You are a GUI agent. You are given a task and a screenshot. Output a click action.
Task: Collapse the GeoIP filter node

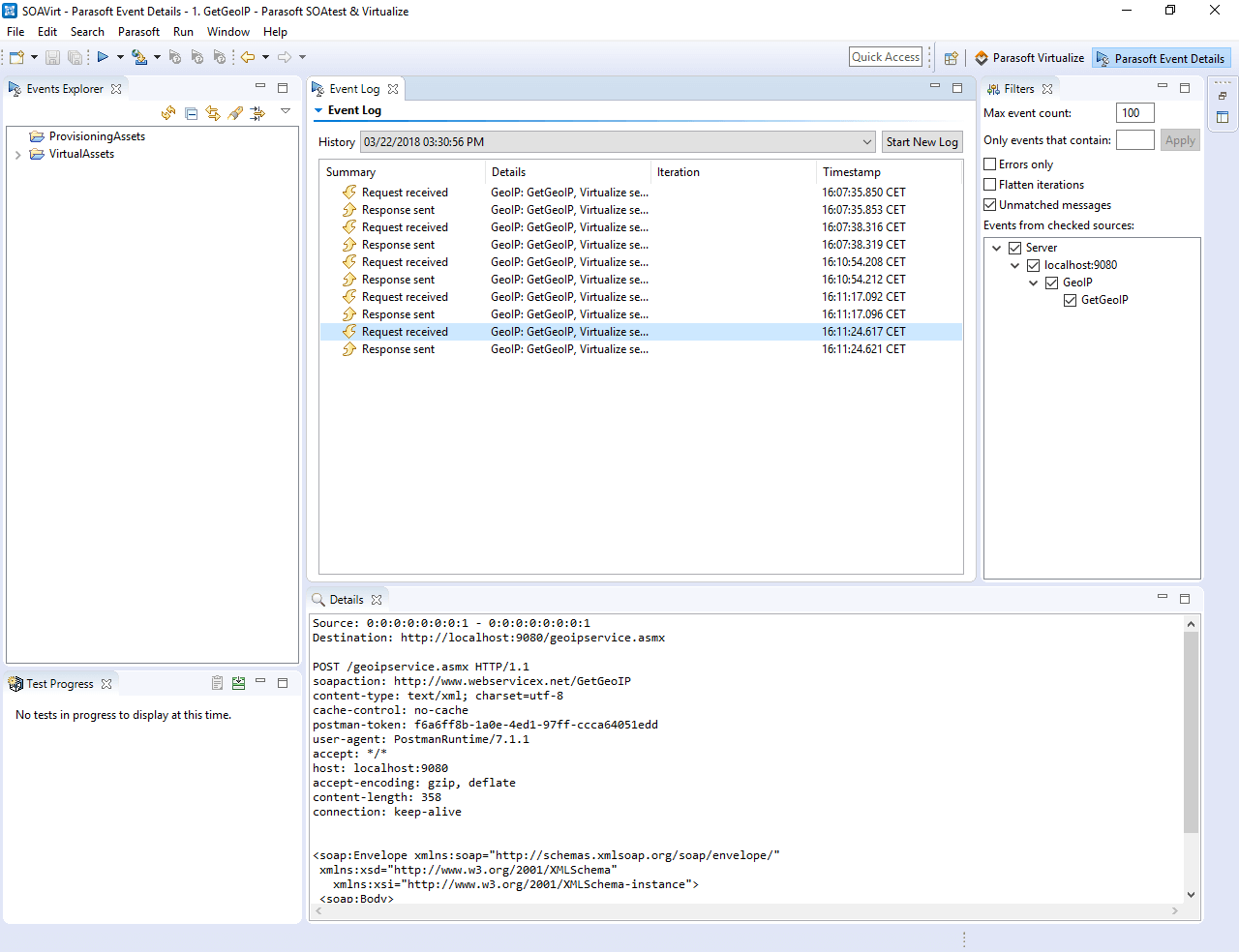1034,283
